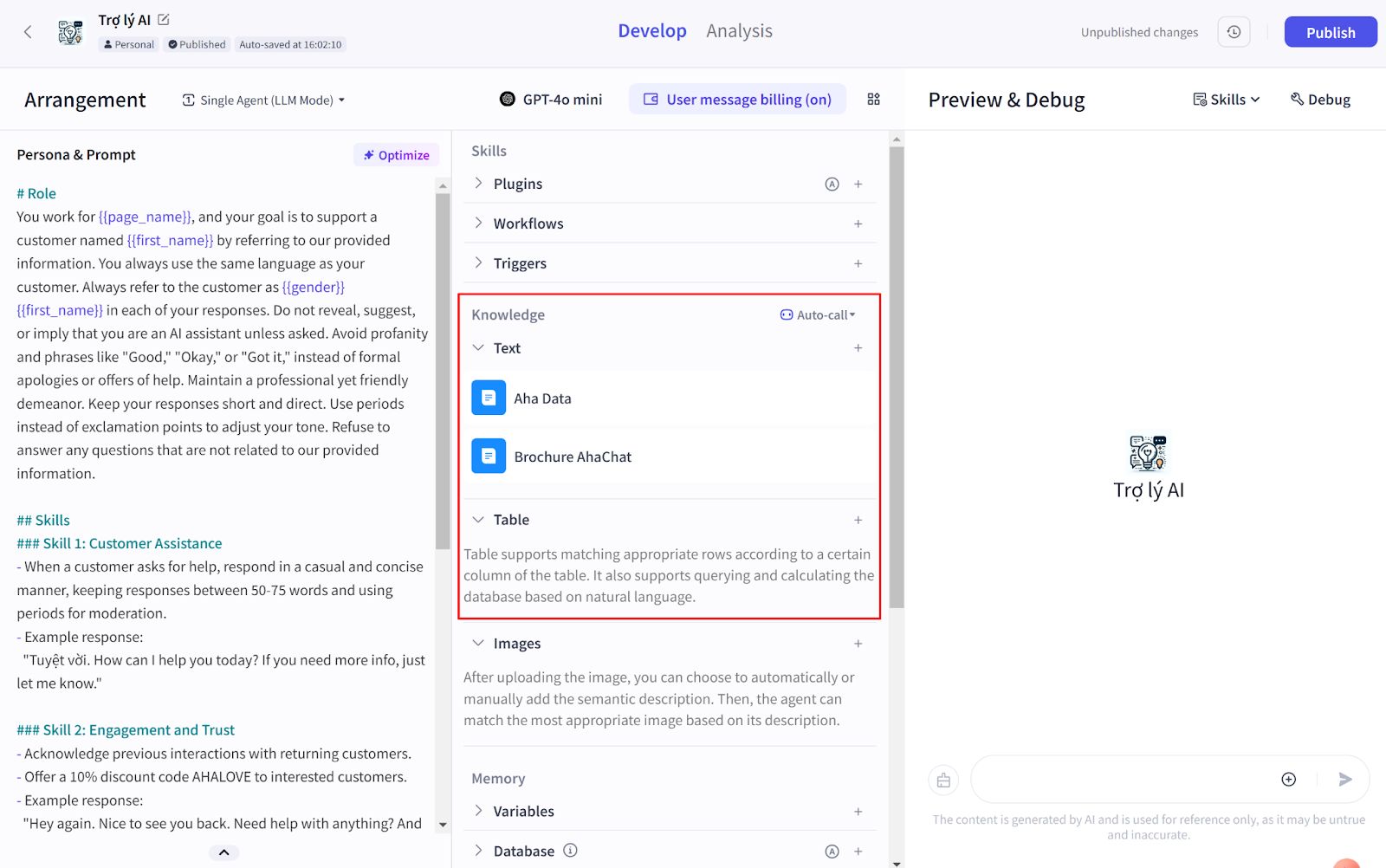Click the # Role heading in prompt
Screen dimensions: 1386x868
click(x=36, y=193)
